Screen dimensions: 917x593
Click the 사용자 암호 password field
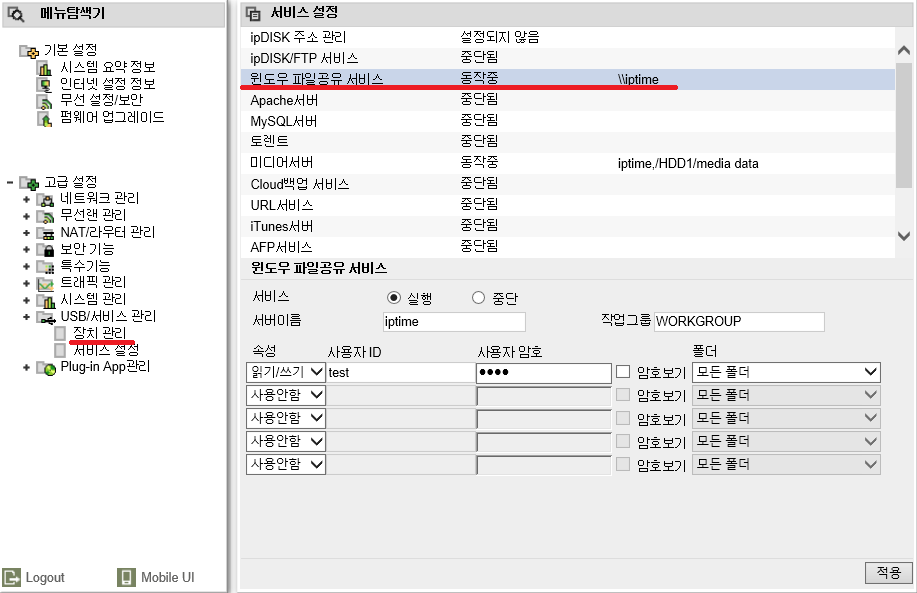[544, 373]
